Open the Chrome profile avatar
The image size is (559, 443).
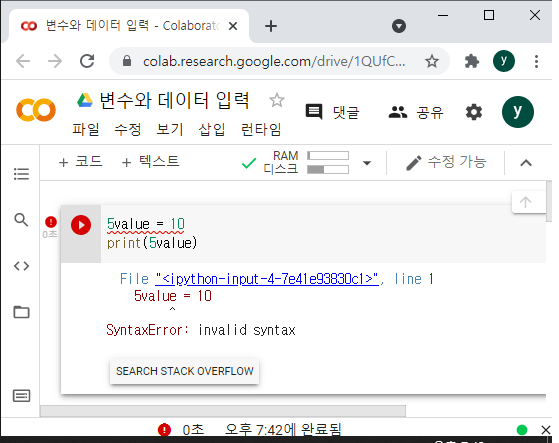[x=504, y=61]
